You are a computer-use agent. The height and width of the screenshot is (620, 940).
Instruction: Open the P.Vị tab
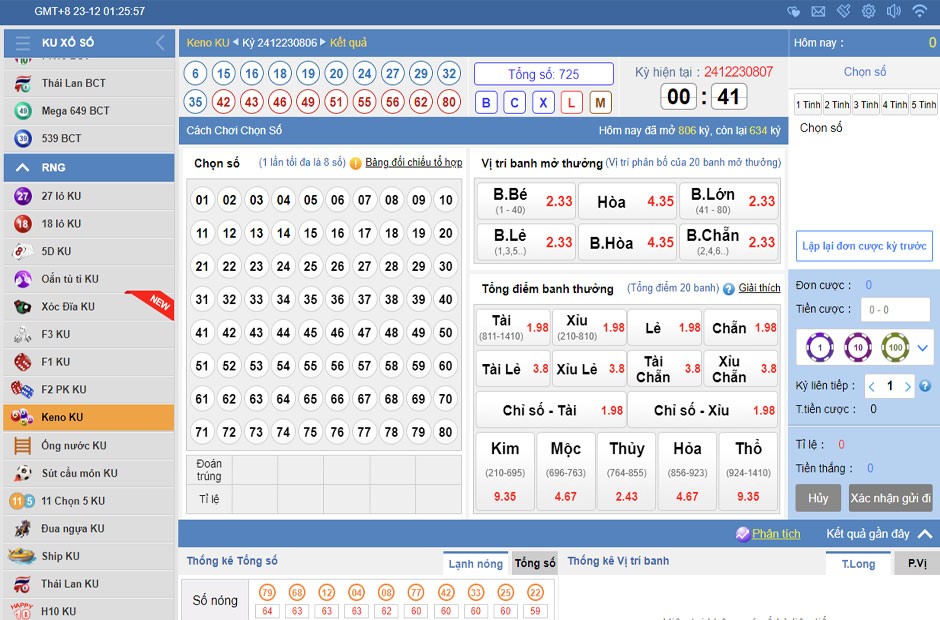pyautogui.click(x=916, y=563)
